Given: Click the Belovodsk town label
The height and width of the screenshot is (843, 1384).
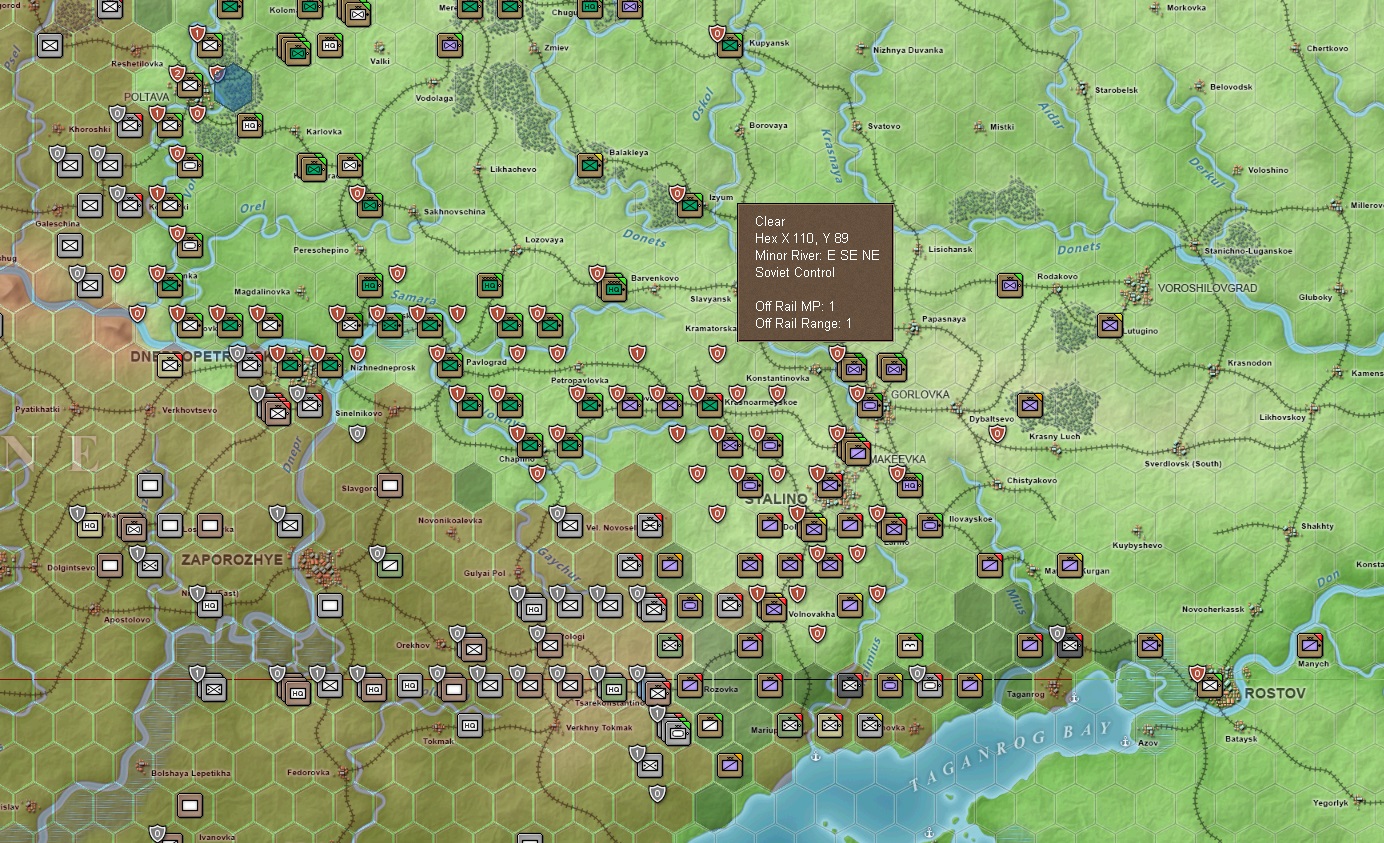Looking at the screenshot, I should coord(1231,87).
